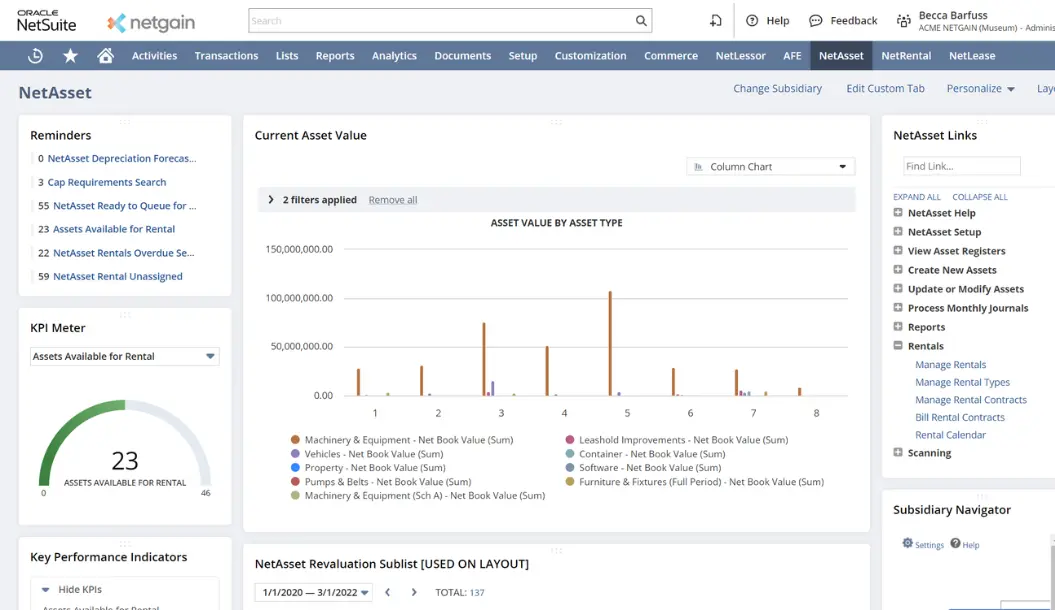Image resolution: width=1055 pixels, height=610 pixels.
Task: Open Bill Rental Contracts link
Action: click(959, 417)
